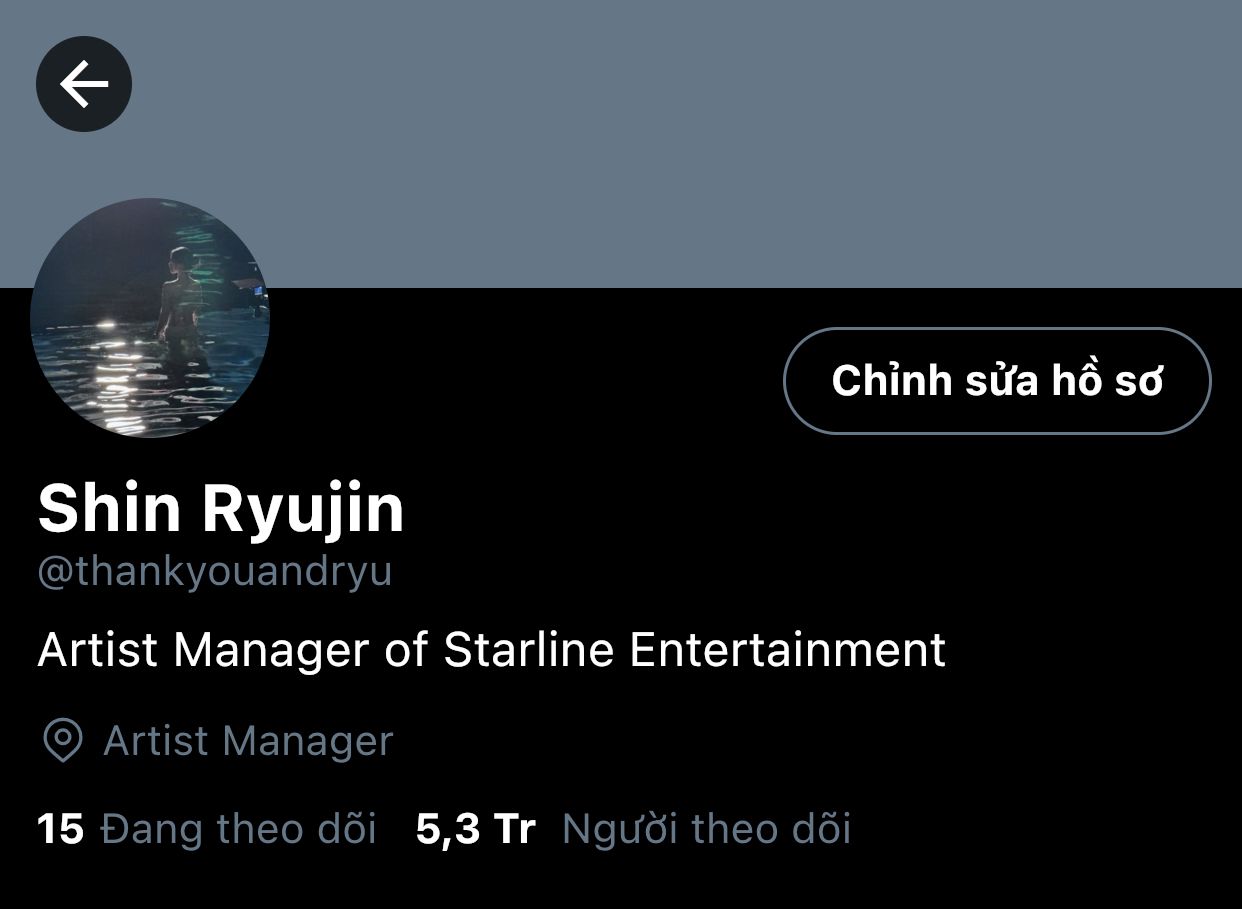Select the display name Shin Ryujin

tap(221, 508)
